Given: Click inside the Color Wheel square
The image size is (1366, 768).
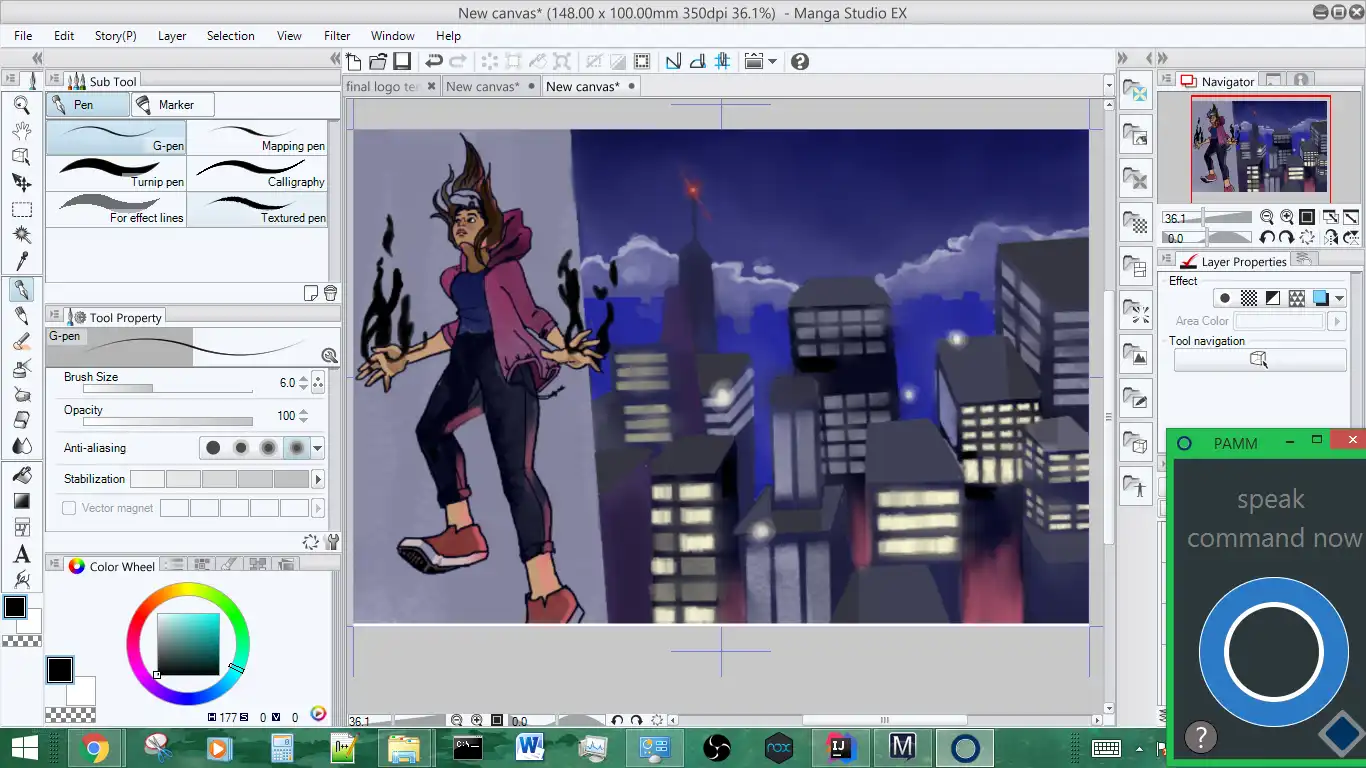Looking at the screenshot, I should pos(188,643).
